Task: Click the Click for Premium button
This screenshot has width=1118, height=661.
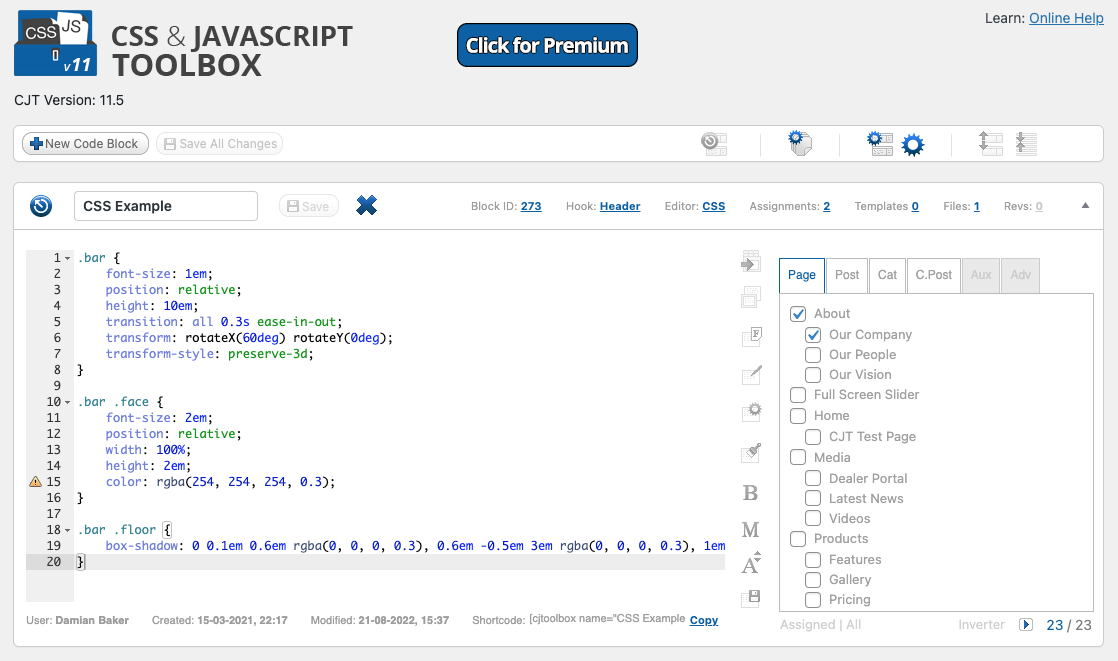Action: [547, 45]
